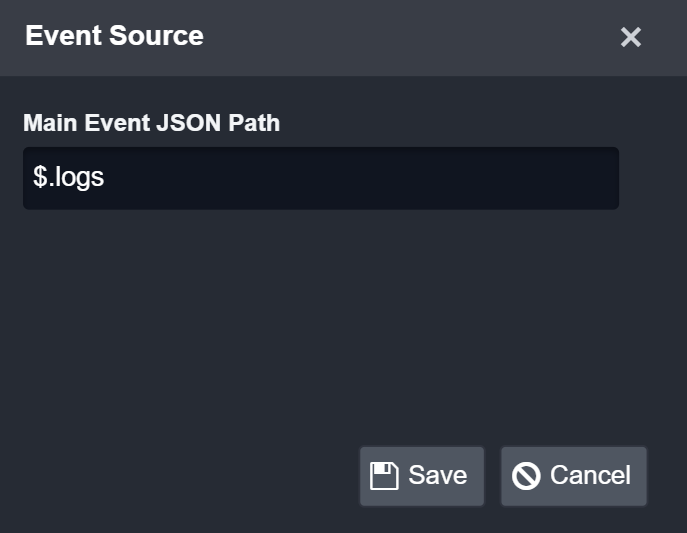This screenshot has height=533, width=687.
Task: Click the prohibition circle icon on Cancel
Action: (x=526, y=476)
